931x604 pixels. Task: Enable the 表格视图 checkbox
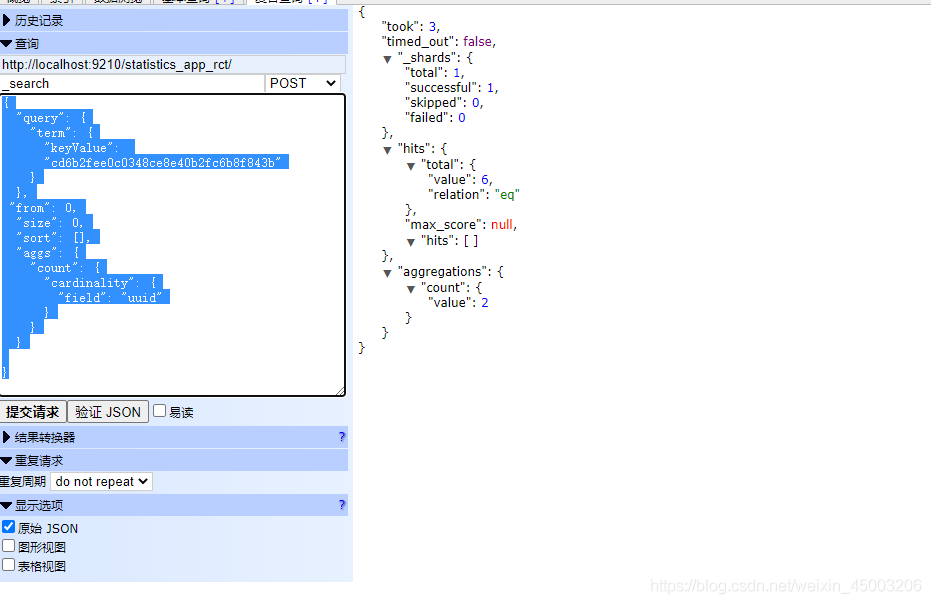[8, 565]
